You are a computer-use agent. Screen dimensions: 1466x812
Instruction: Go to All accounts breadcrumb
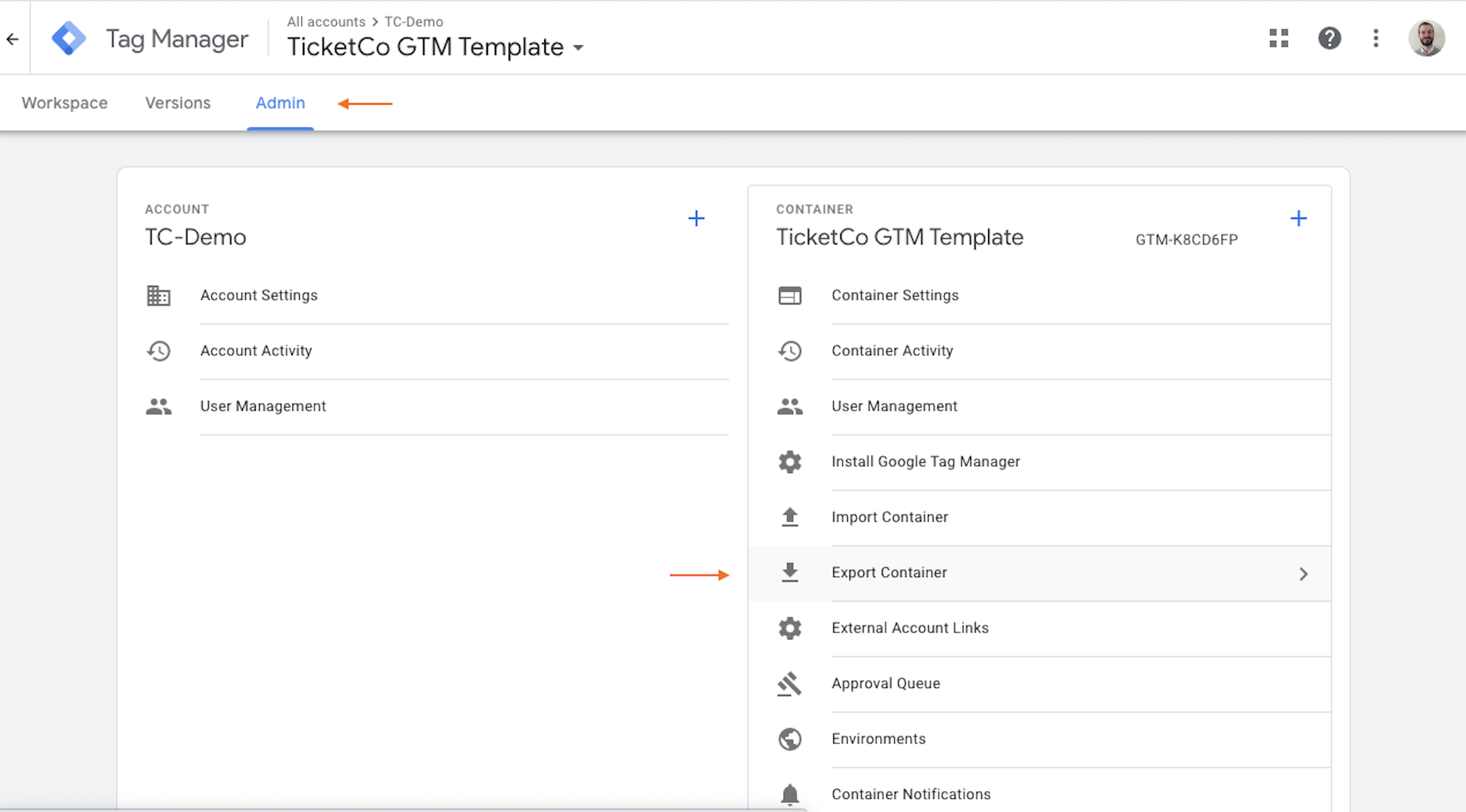coord(326,22)
